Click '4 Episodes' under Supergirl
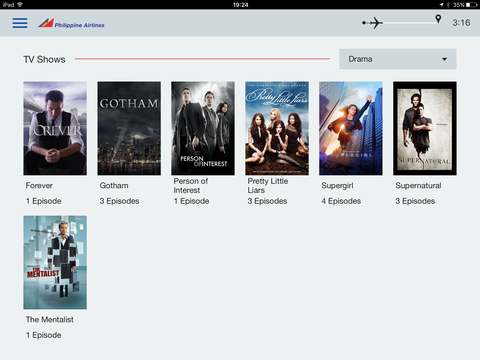 (341, 201)
